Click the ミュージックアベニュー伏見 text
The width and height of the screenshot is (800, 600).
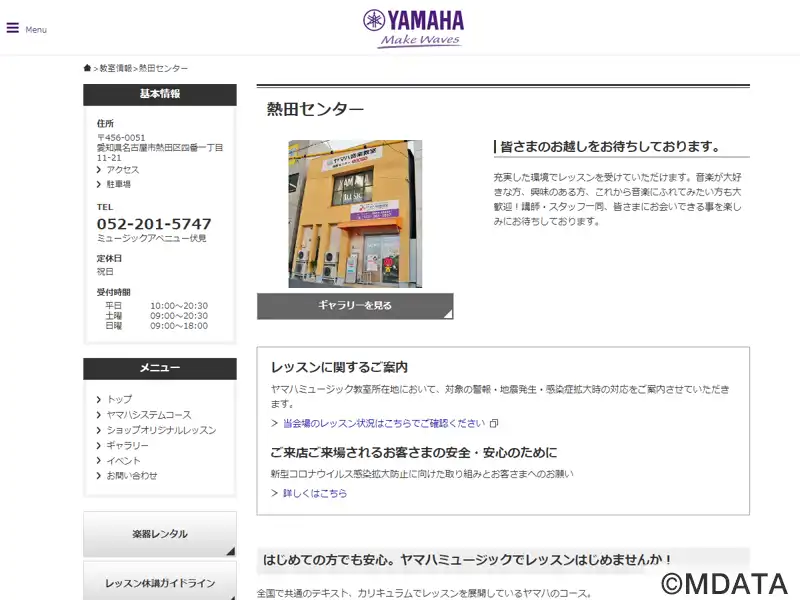(x=152, y=238)
